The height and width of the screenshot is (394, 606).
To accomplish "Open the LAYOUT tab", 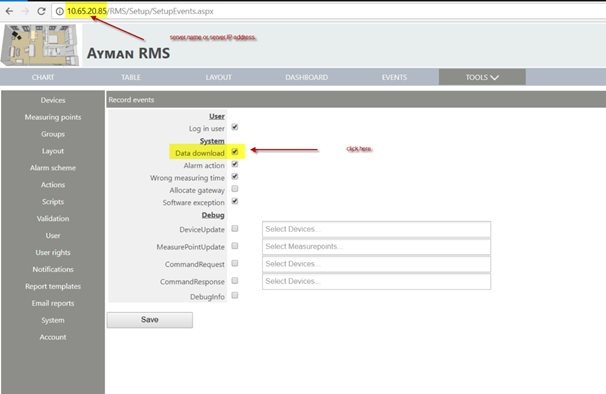I will pos(219,77).
